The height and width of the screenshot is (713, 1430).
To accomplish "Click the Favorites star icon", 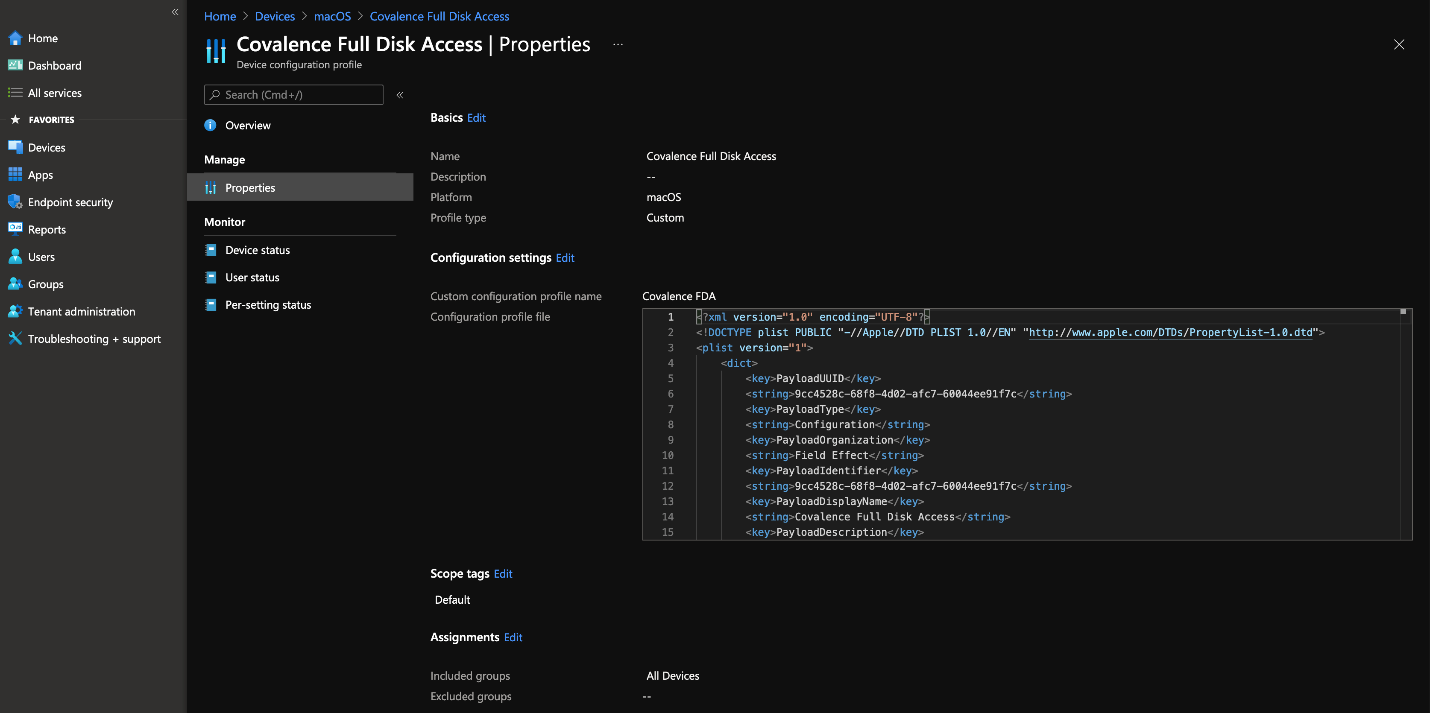I will (15, 120).
